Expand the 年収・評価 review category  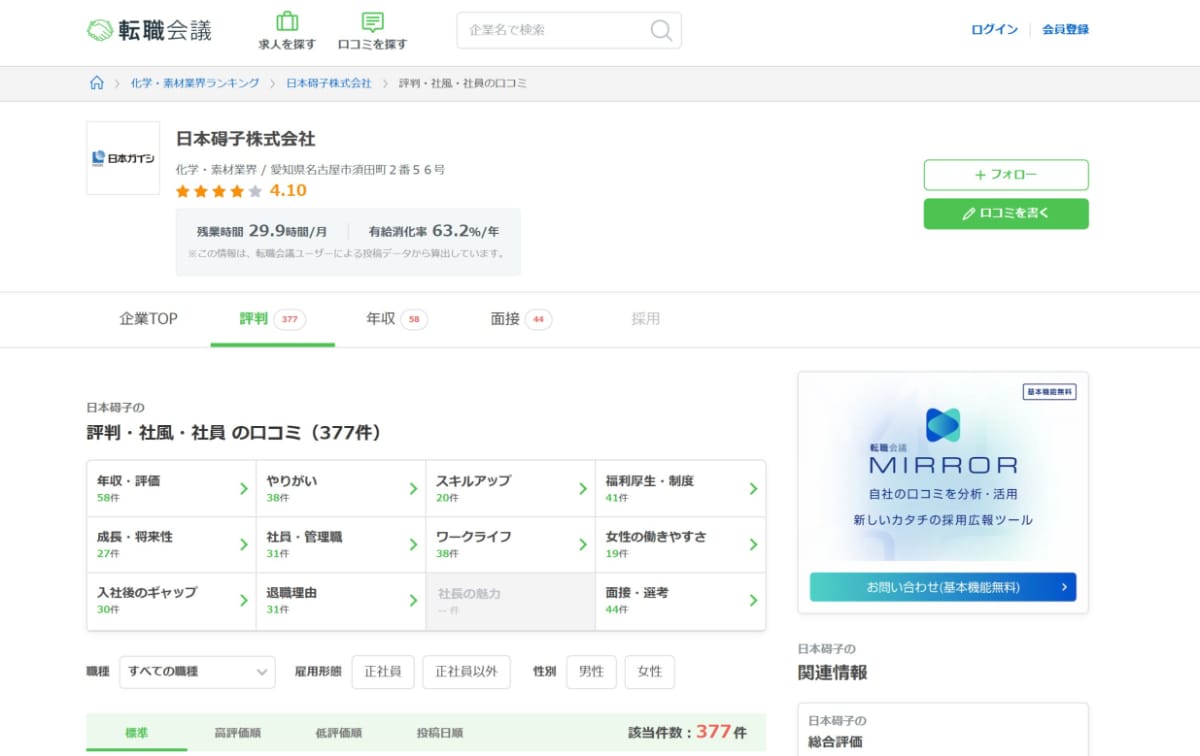pos(170,488)
